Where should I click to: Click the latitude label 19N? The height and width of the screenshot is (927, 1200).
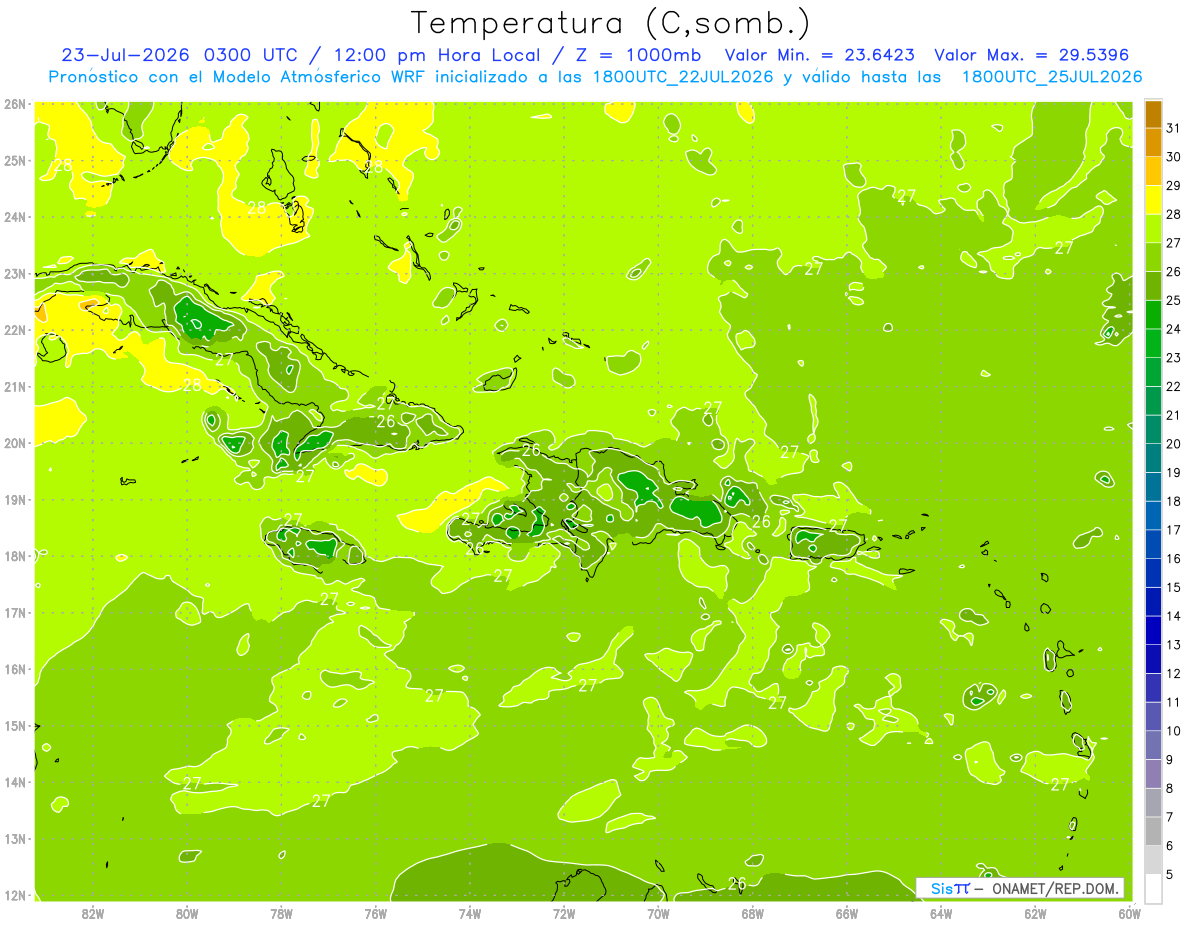tap(14, 500)
